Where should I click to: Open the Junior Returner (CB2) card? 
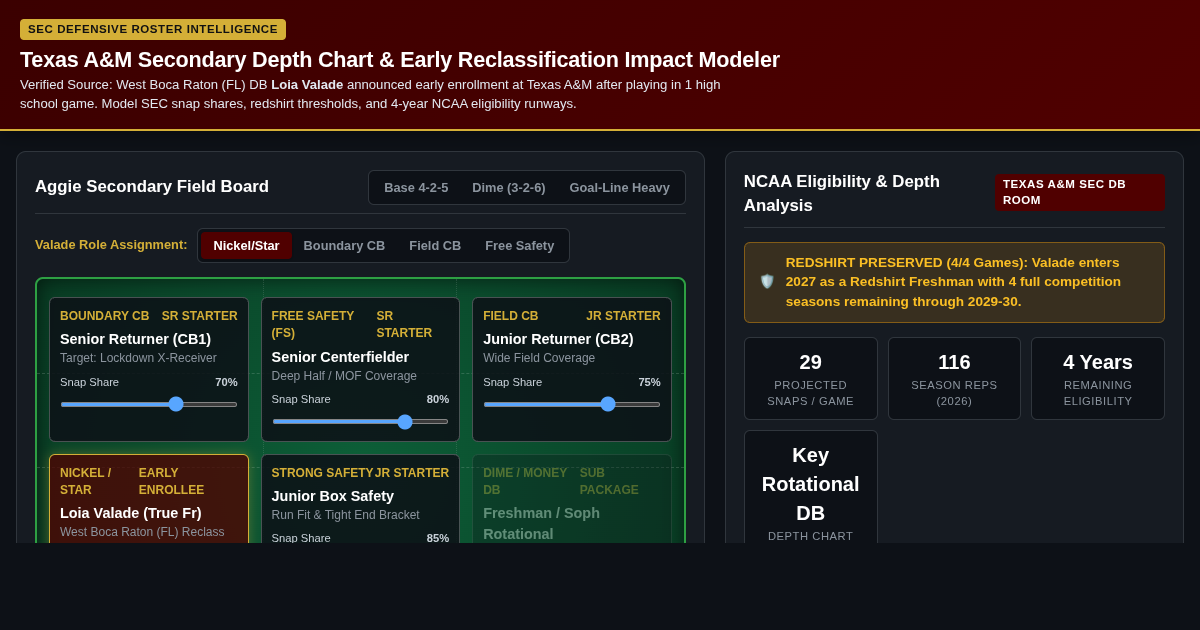572,369
